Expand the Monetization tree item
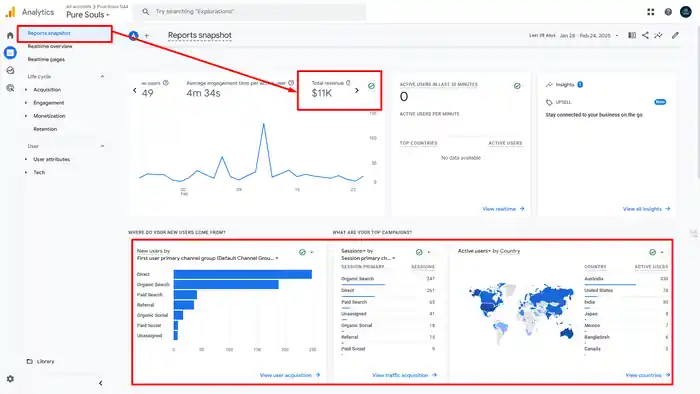The height and width of the screenshot is (394, 700). point(26,116)
